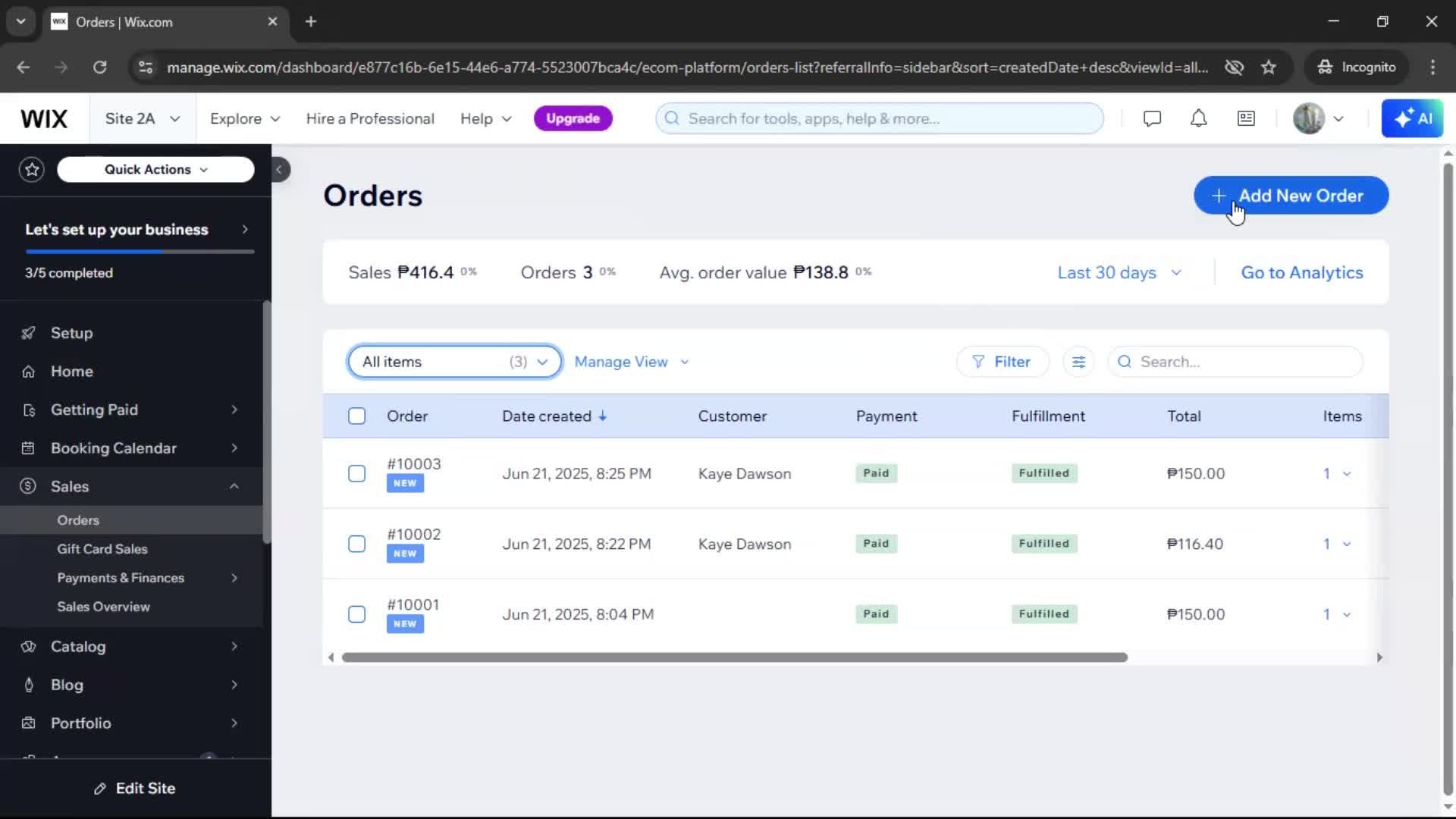The image size is (1456, 819).
Task: Click the Portfolio icon
Action: coord(28,723)
